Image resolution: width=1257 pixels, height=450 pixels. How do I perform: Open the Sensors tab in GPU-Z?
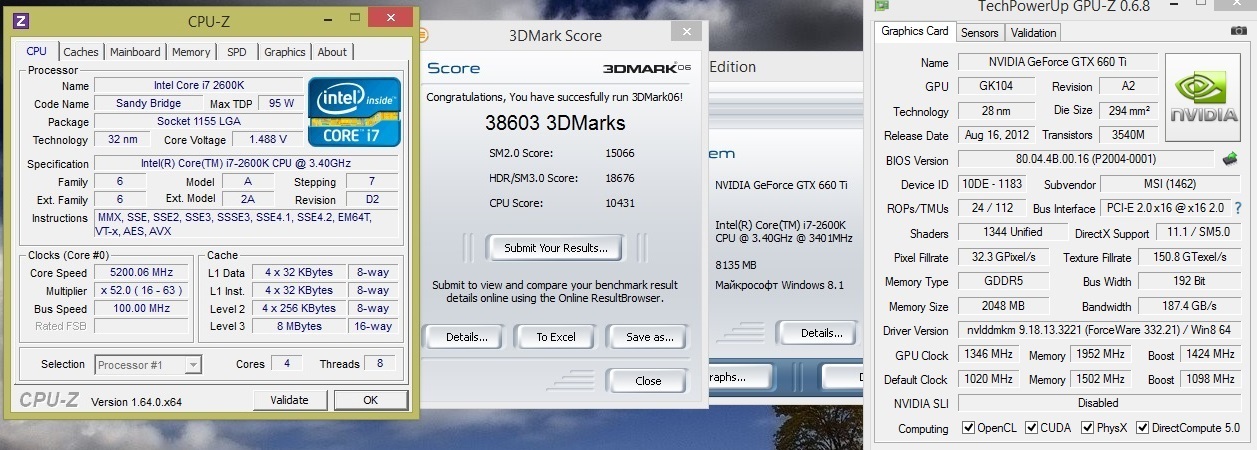pyautogui.click(x=979, y=33)
